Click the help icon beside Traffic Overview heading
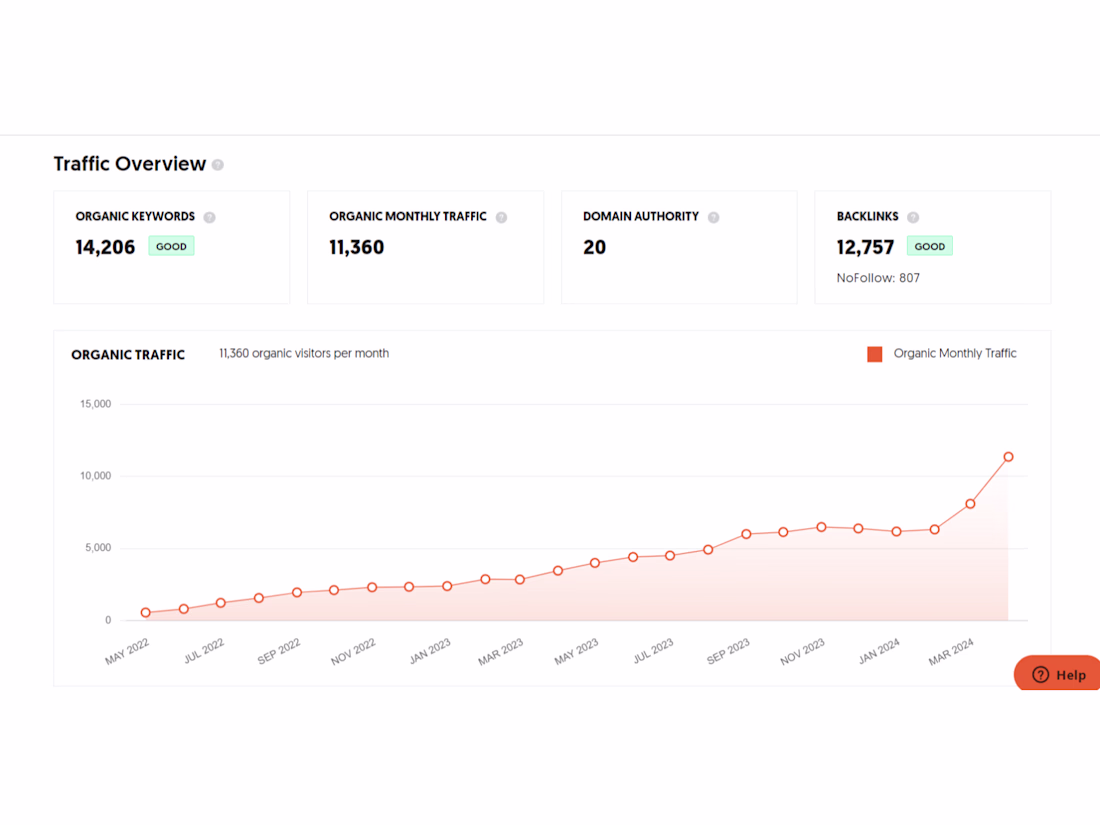 (218, 165)
